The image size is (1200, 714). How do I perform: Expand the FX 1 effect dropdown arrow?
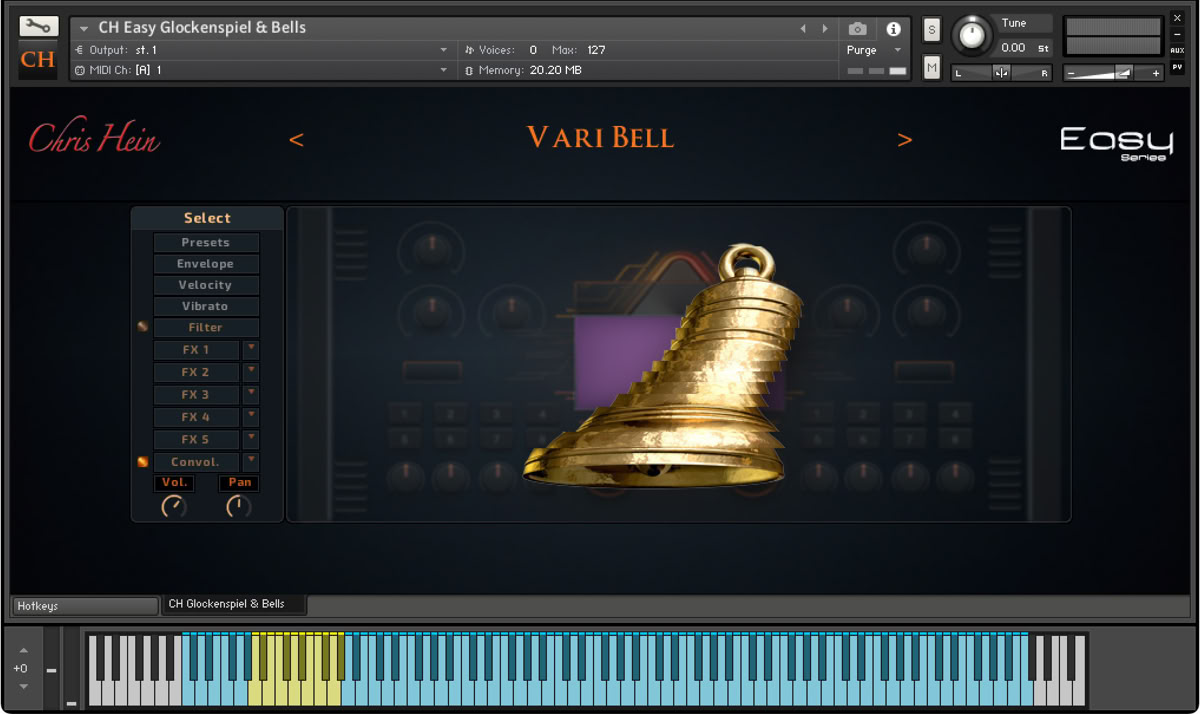point(251,349)
